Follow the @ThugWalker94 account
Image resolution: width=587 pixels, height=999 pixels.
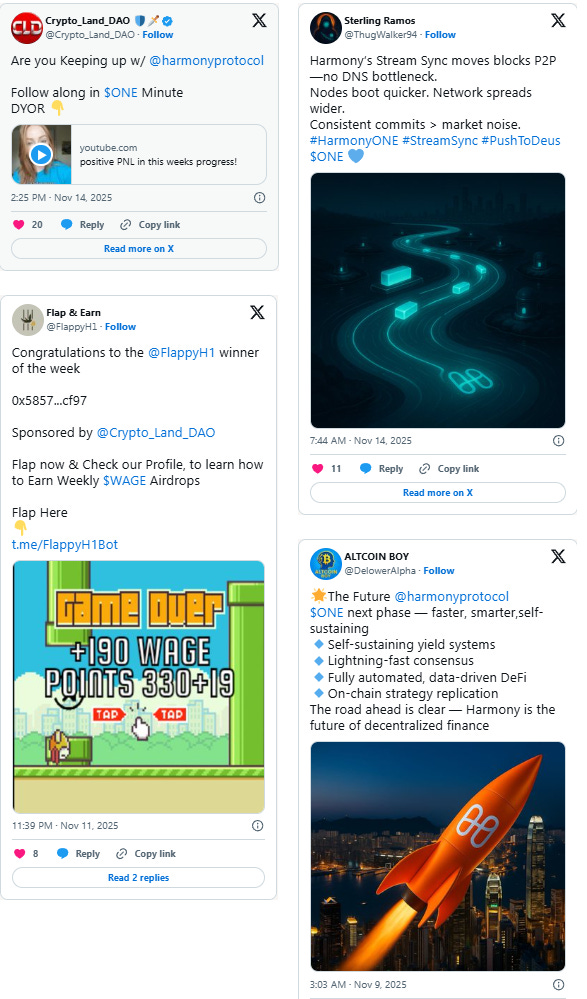(x=440, y=34)
